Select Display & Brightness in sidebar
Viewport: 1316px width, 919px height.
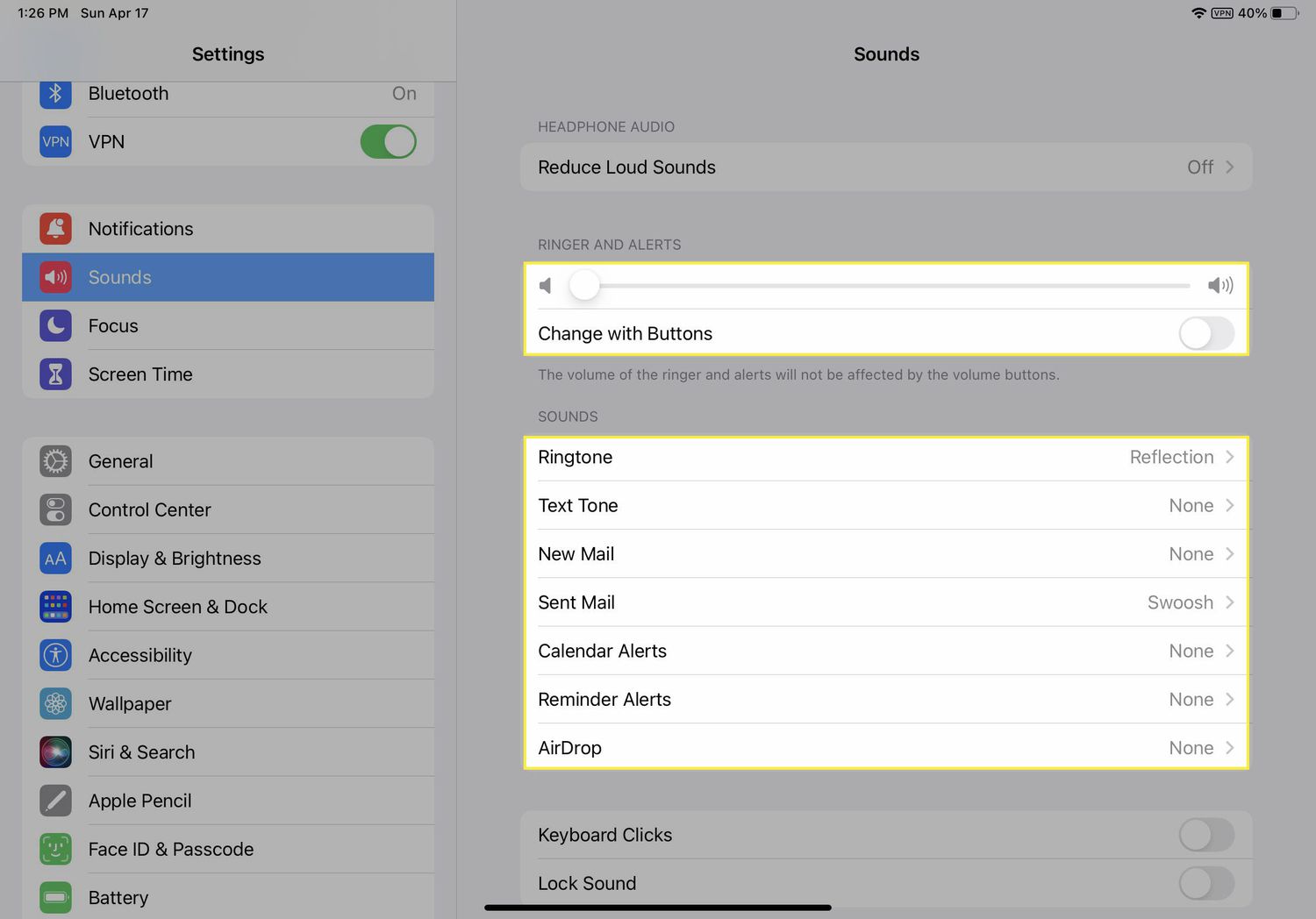[x=228, y=559]
